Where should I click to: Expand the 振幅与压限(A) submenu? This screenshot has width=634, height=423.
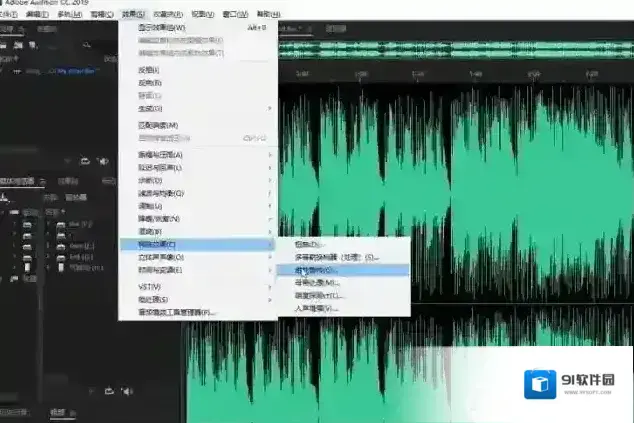click(160, 155)
